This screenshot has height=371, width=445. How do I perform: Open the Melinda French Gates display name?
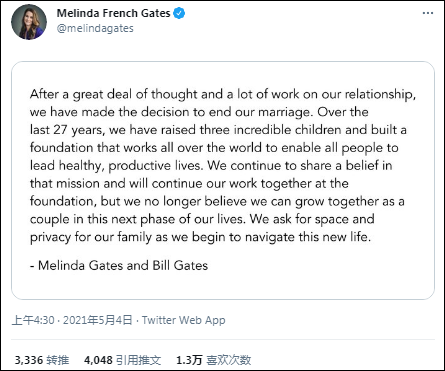[x=113, y=13]
